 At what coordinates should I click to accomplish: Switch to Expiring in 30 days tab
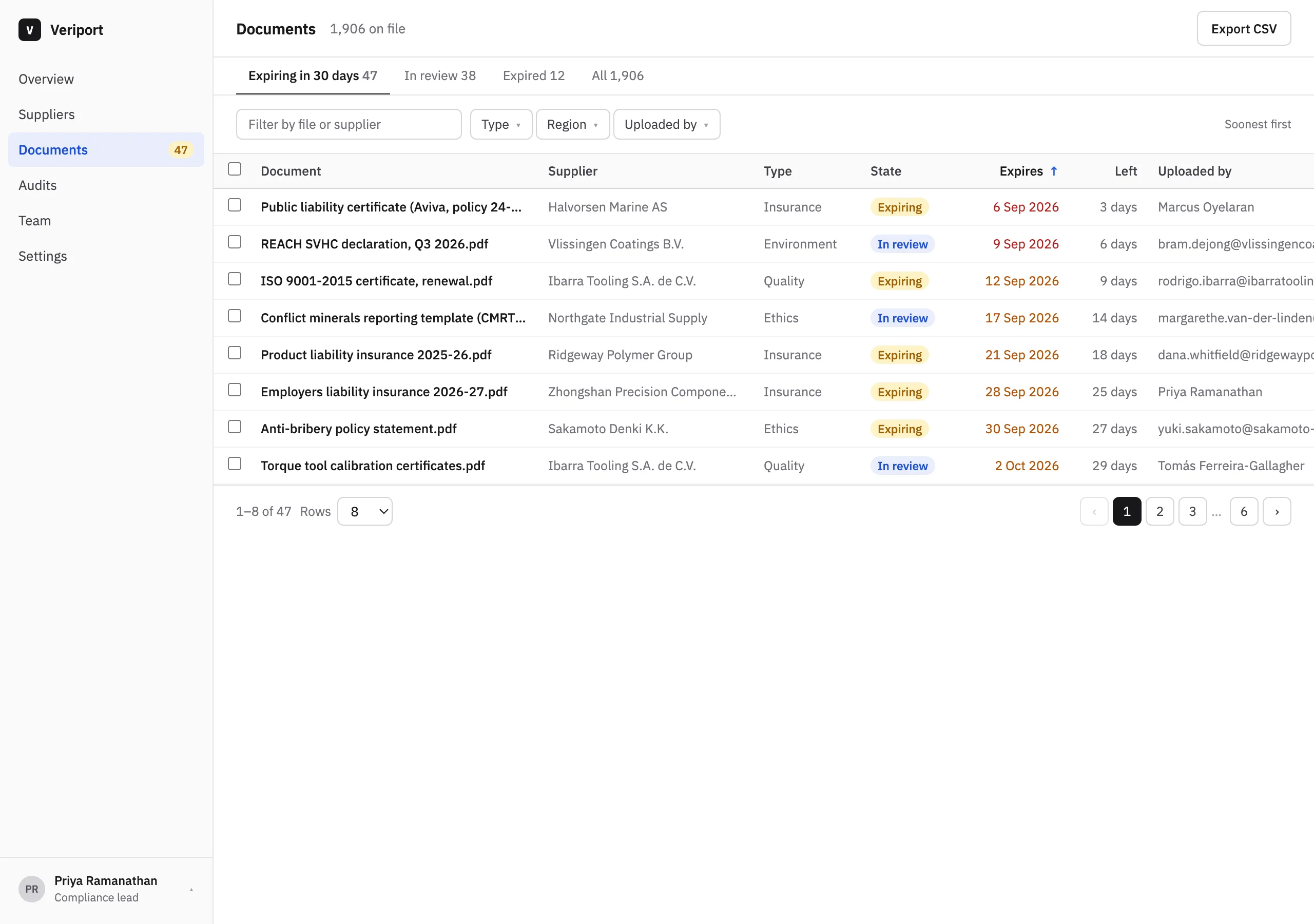coord(313,75)
